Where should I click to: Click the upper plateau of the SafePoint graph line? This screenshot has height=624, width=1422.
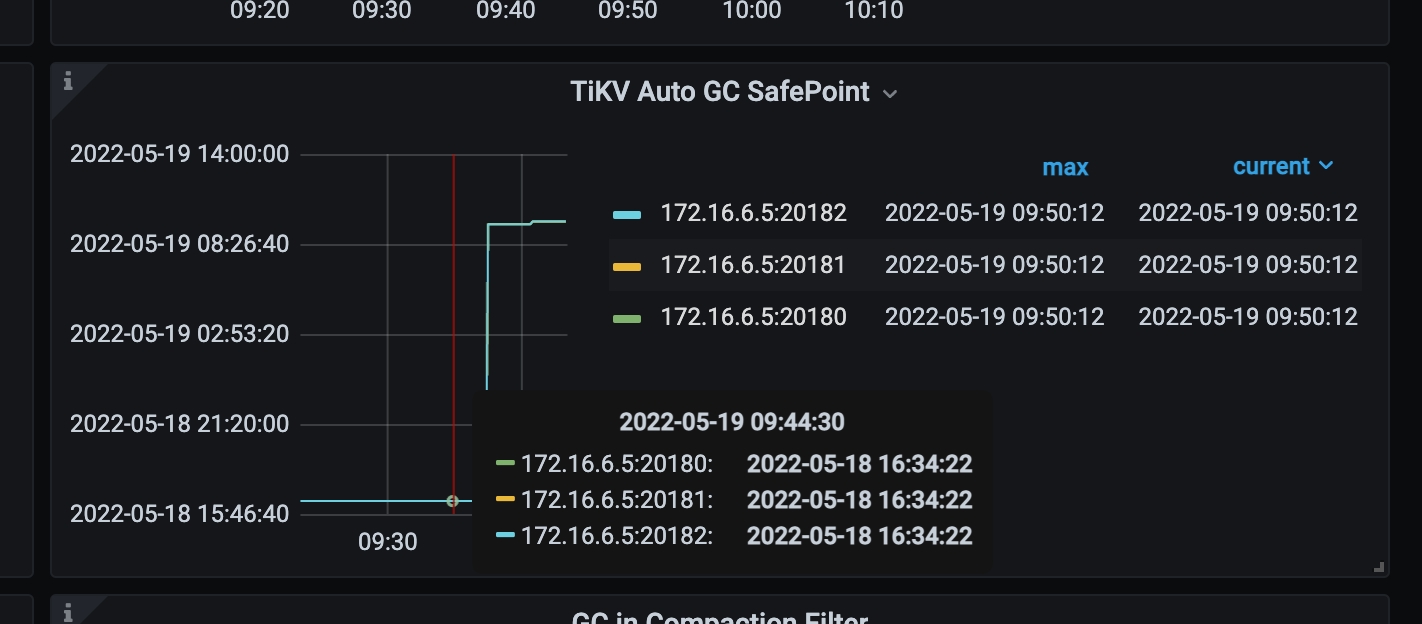(526, 223)
